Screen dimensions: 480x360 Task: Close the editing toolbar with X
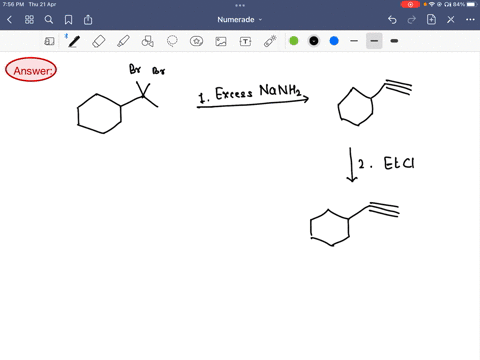[x=451, y=20]
